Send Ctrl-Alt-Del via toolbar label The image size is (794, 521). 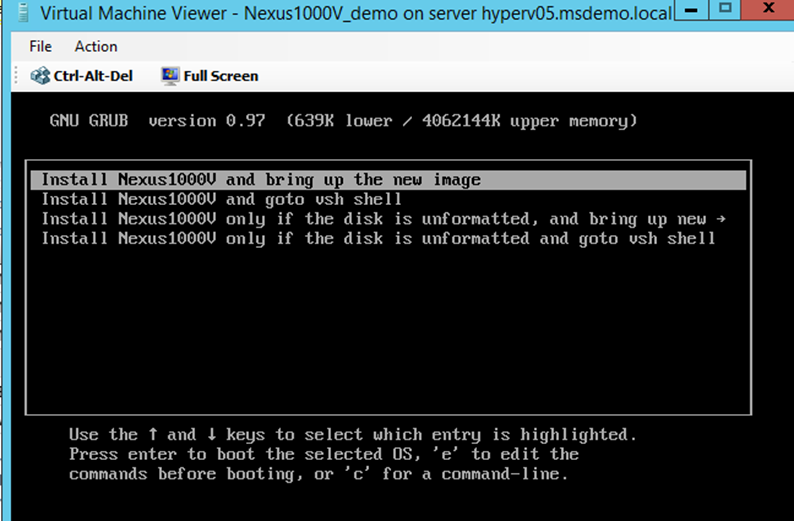click(x=93, y=76)
